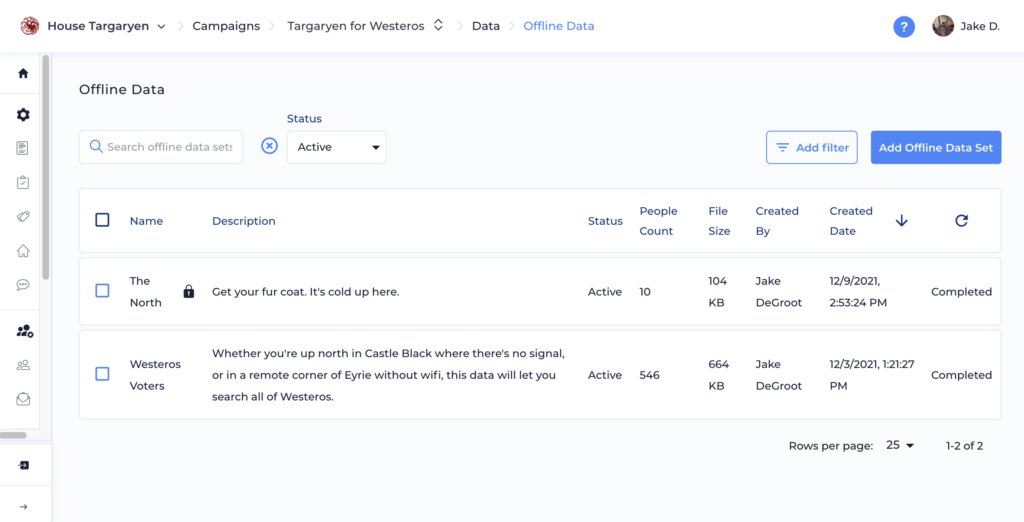Open the clipboard checklist icon in sidebar

point(23,182)
